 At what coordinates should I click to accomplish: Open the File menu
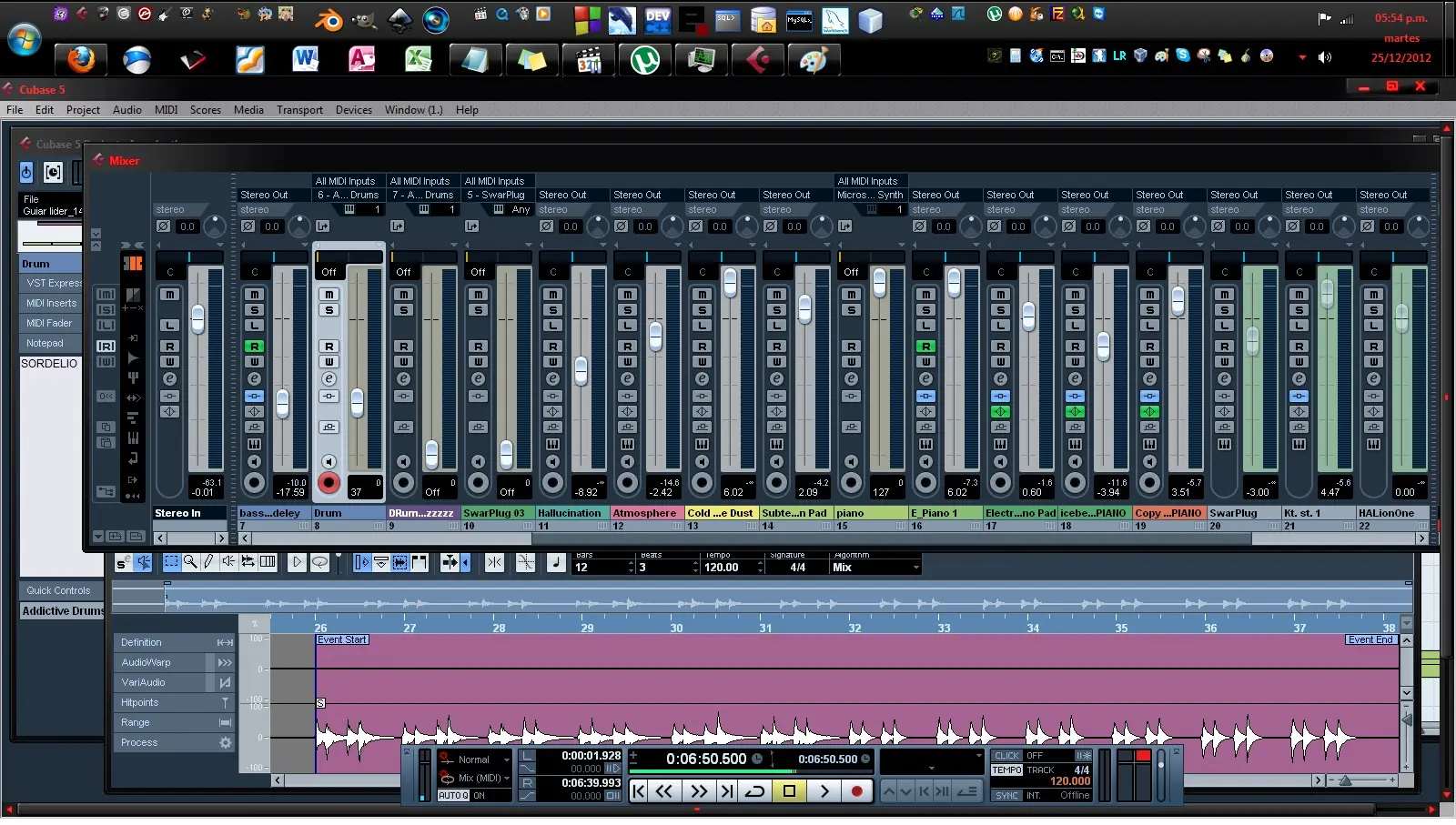(15, 110)
